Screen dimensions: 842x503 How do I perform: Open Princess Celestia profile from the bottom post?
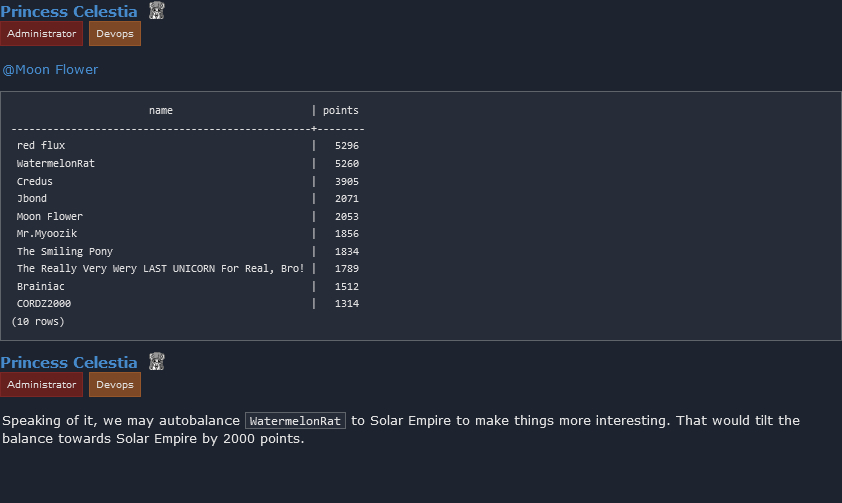[69, 362]
